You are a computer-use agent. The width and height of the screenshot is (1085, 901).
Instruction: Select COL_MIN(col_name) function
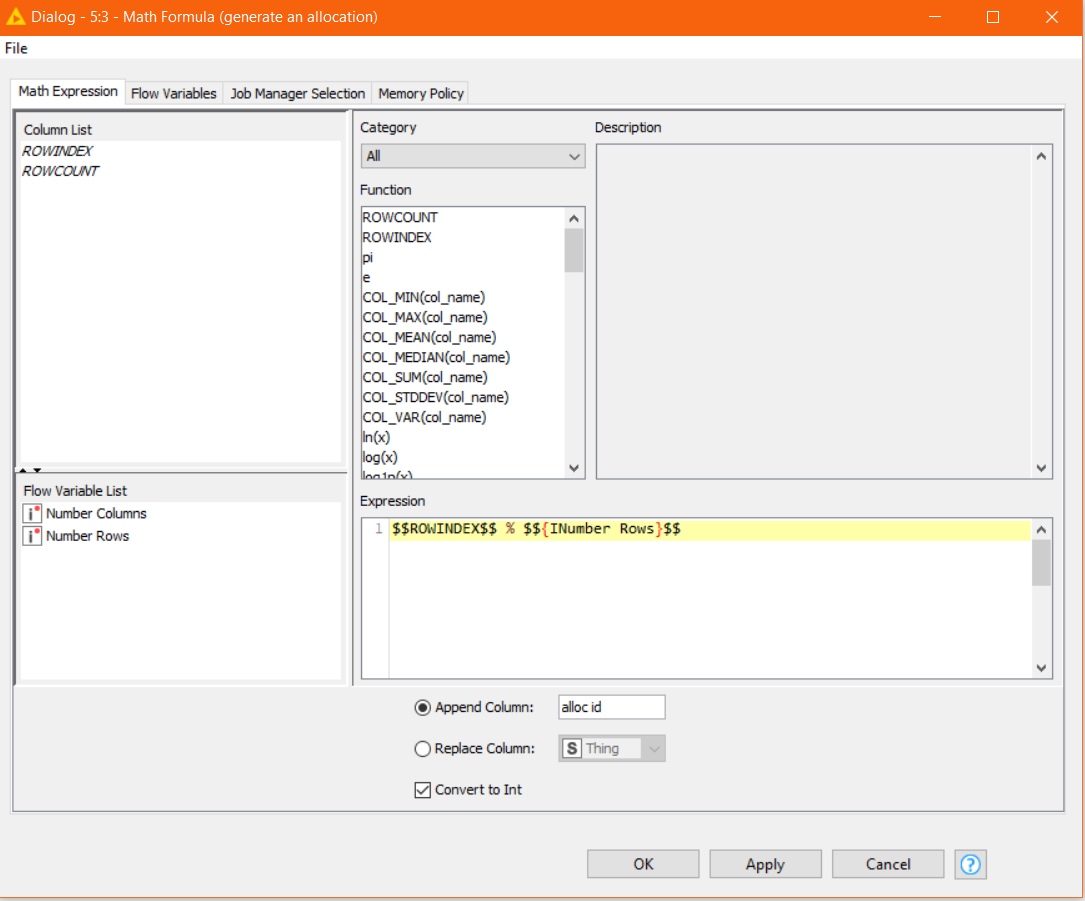pyautogui.click(x=423, y=298)
